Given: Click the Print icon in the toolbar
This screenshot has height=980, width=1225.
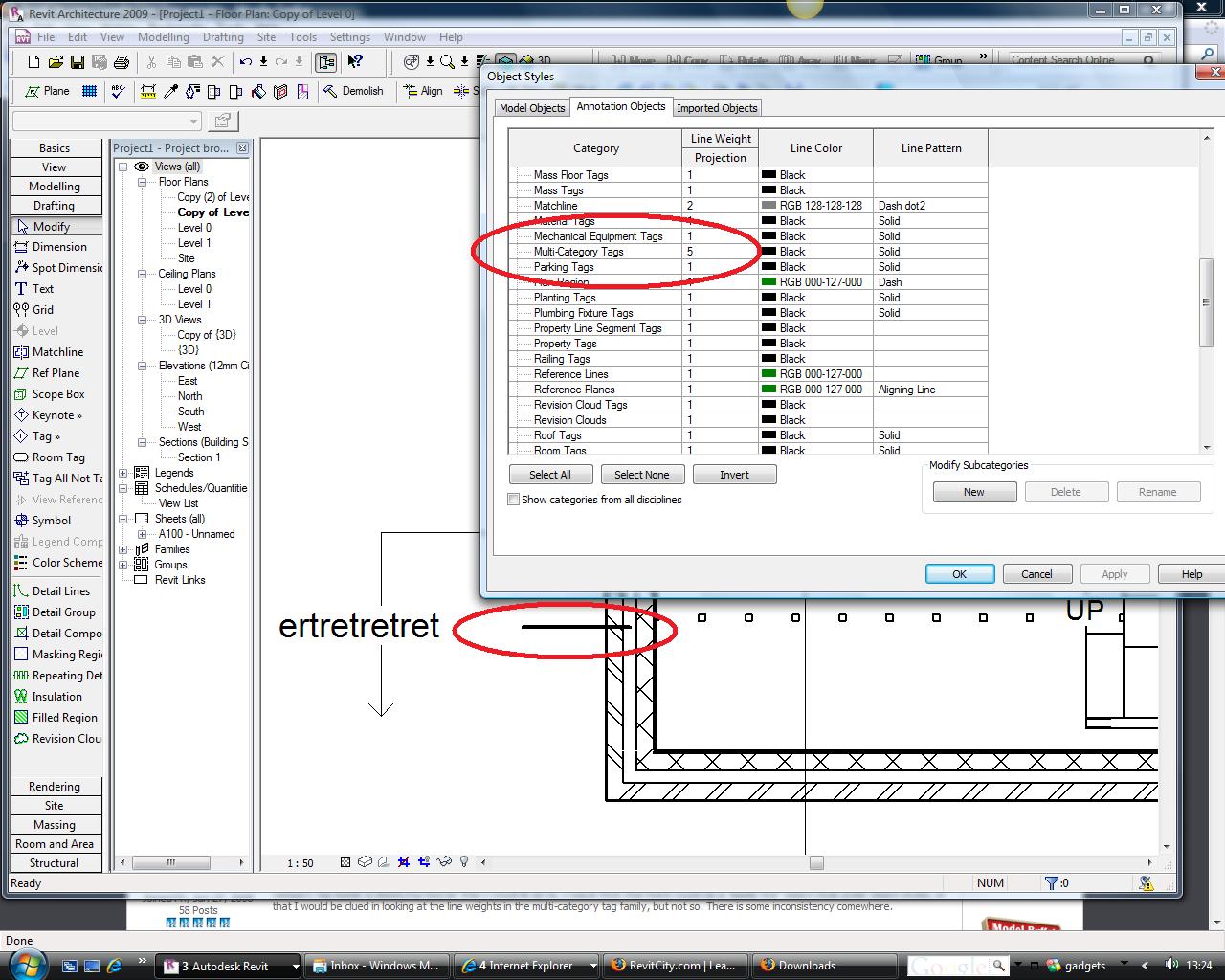Looking at the screenshot, I should coord(122,62).
